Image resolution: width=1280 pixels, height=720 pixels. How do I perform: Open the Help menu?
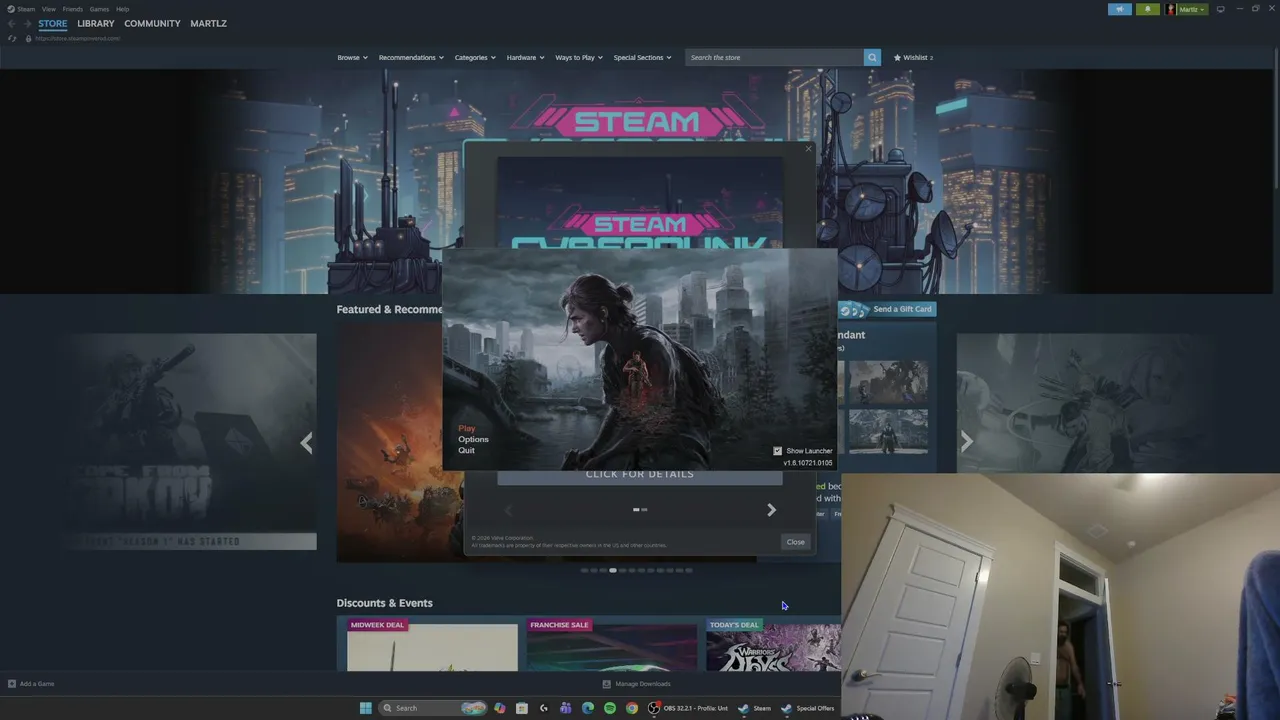coord(122,9)
